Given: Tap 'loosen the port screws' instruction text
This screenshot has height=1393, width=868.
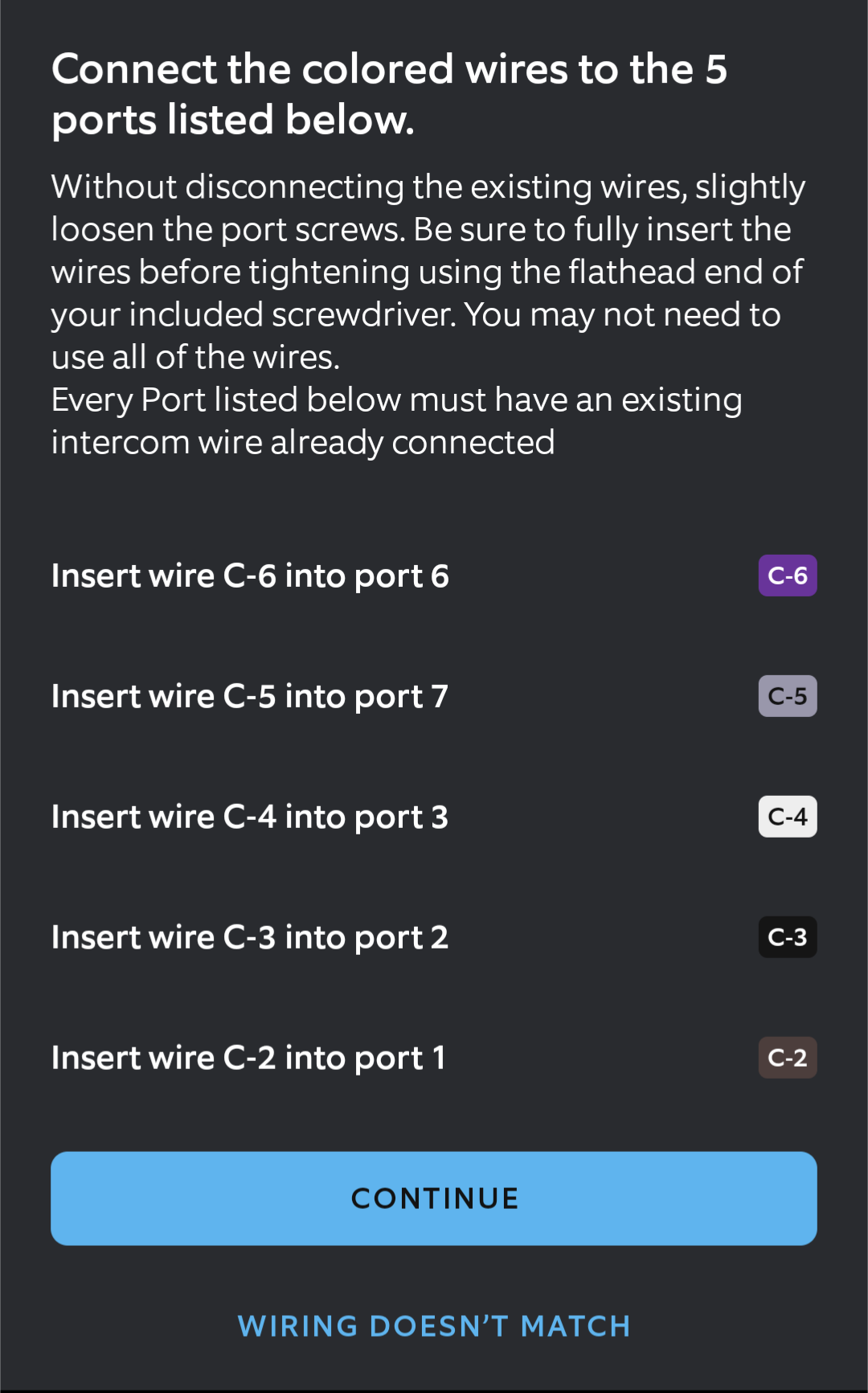Looking at the screenshot, I should coord(227,230).
